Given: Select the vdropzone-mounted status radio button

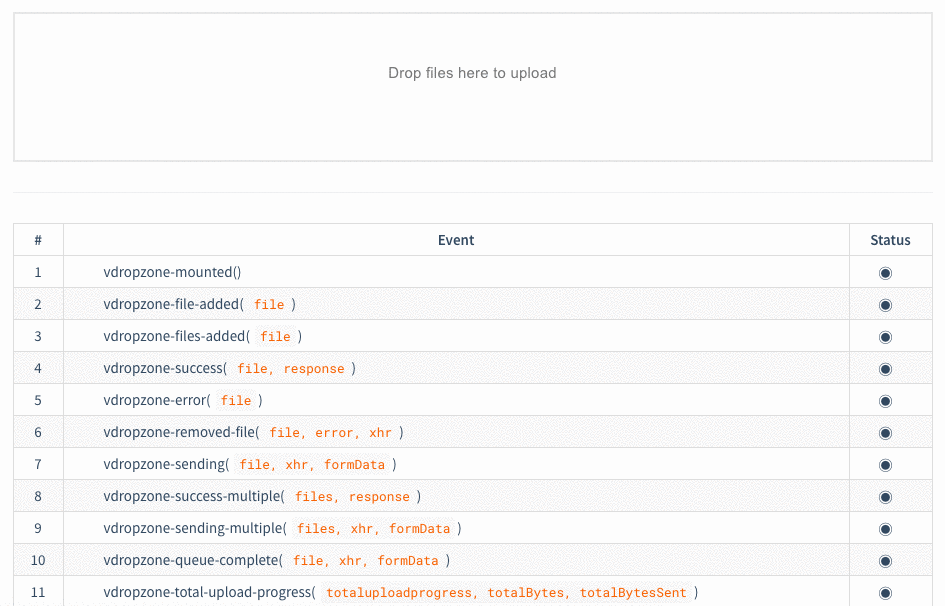Looking at the screenshot, I should point(885,273).
